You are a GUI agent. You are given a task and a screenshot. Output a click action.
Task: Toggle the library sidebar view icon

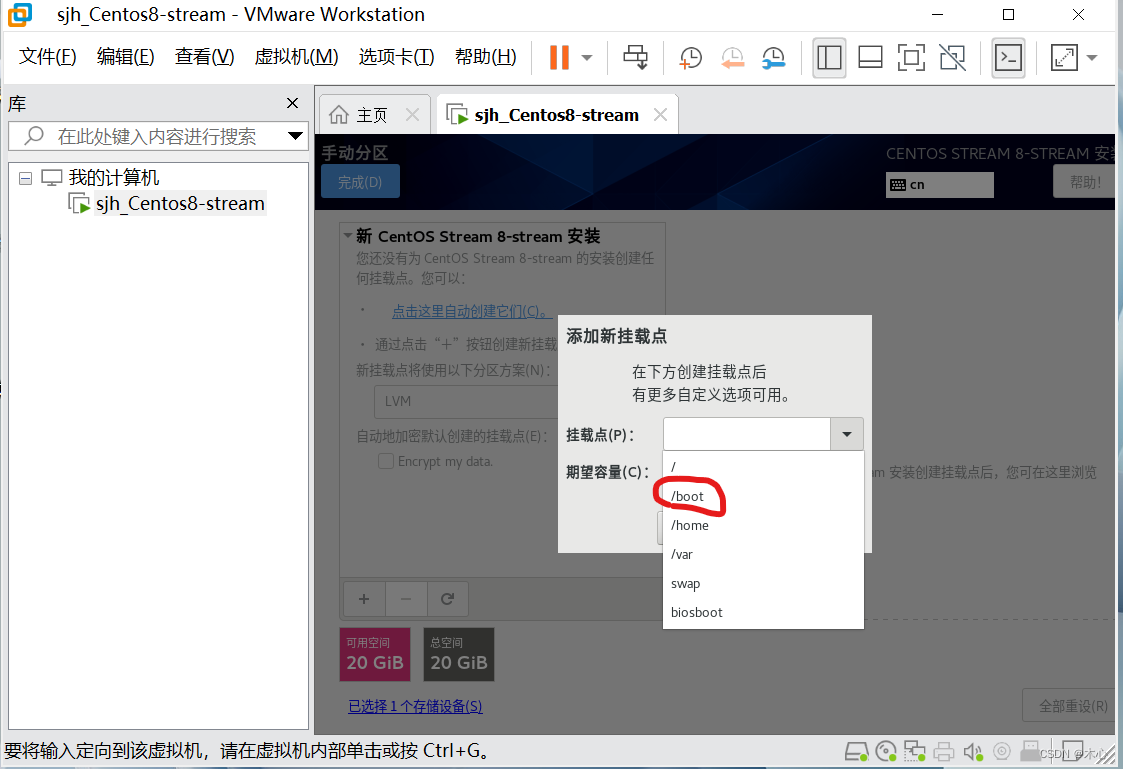pyautogui.click(x=829, y=57)
